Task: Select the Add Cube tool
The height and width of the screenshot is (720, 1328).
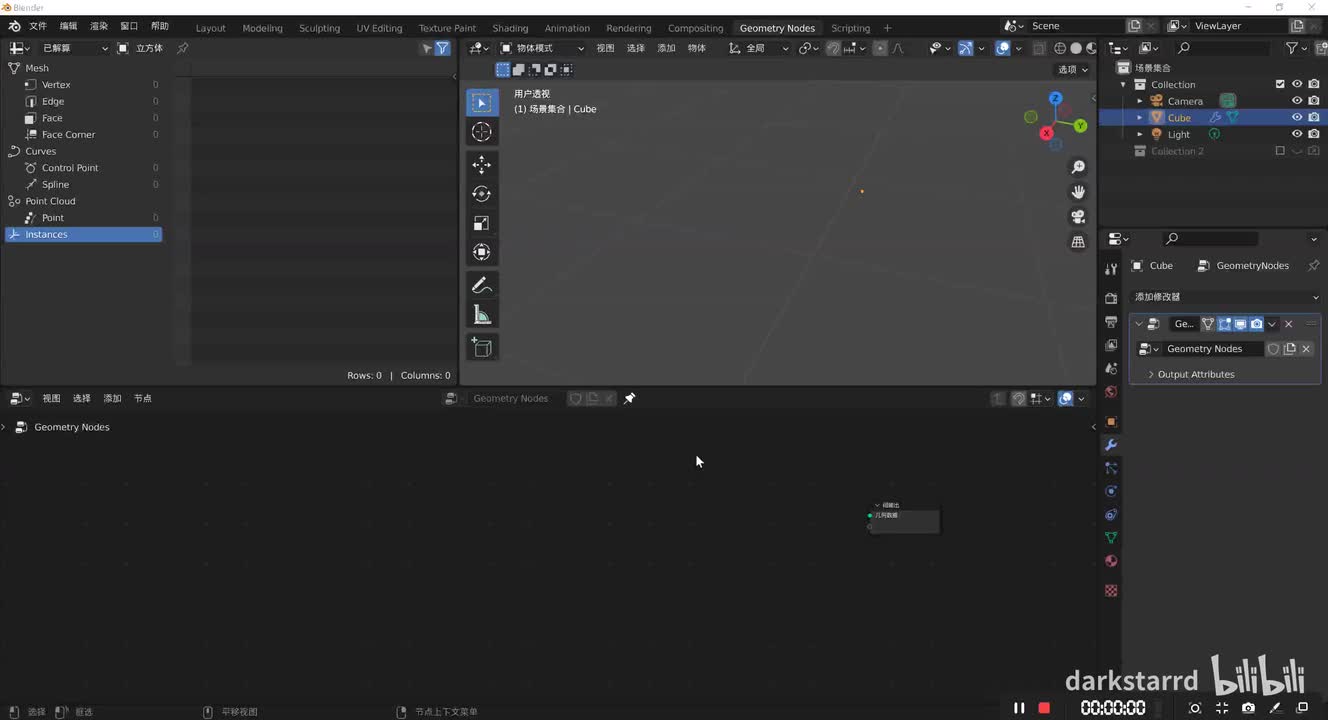Action: 482,347
